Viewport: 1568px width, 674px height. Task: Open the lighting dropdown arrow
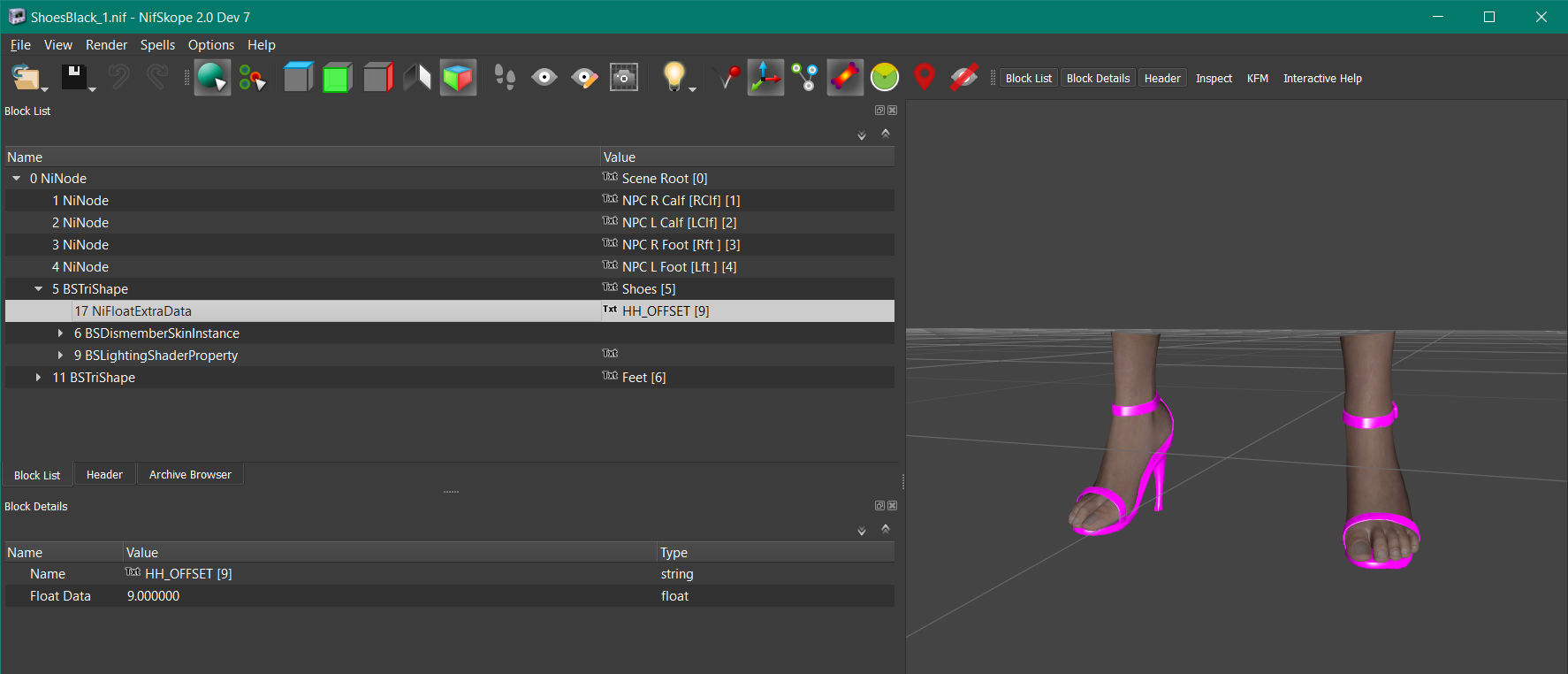point(692,89)
